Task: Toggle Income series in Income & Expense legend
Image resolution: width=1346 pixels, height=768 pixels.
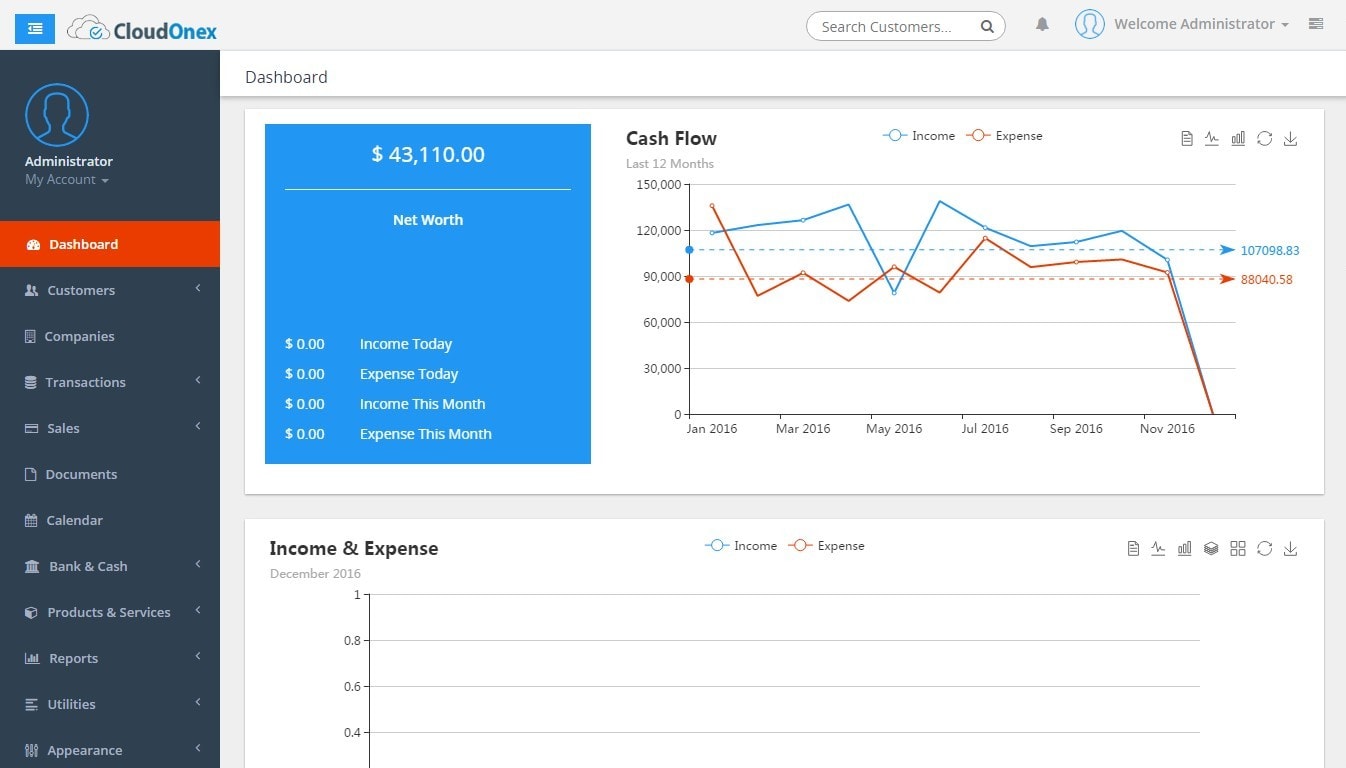Action: click(x=740, y=546)
